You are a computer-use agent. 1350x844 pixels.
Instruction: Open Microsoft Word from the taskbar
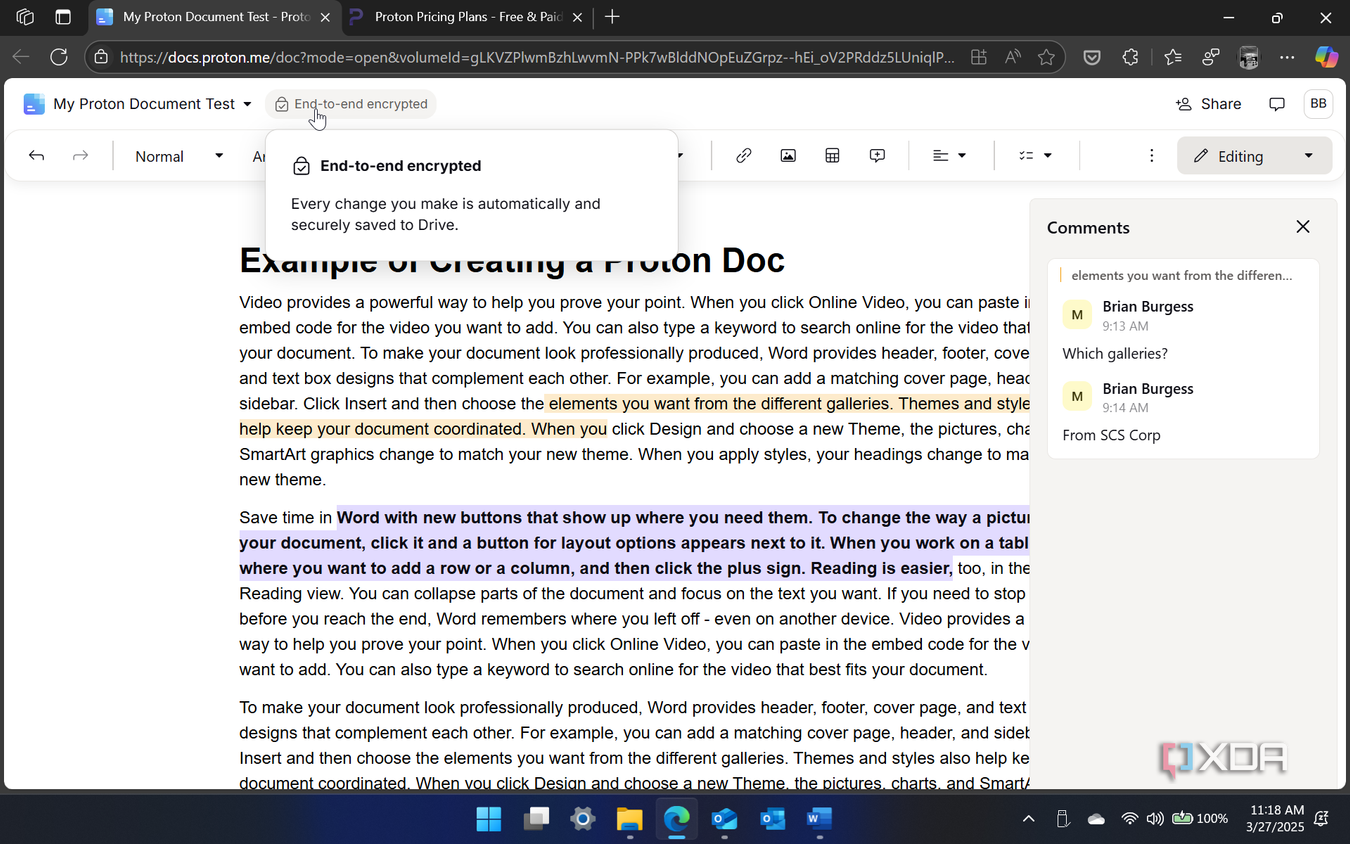pyautogui.click(x=819, y=820)
